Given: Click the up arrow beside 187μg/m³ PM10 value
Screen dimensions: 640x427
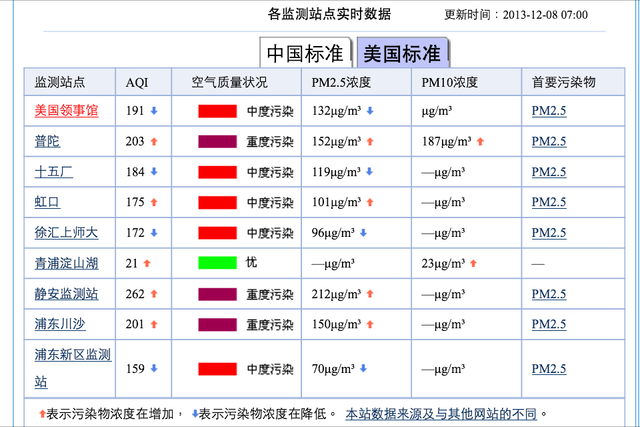Looking at the screenshot, I should pos(480,142).
